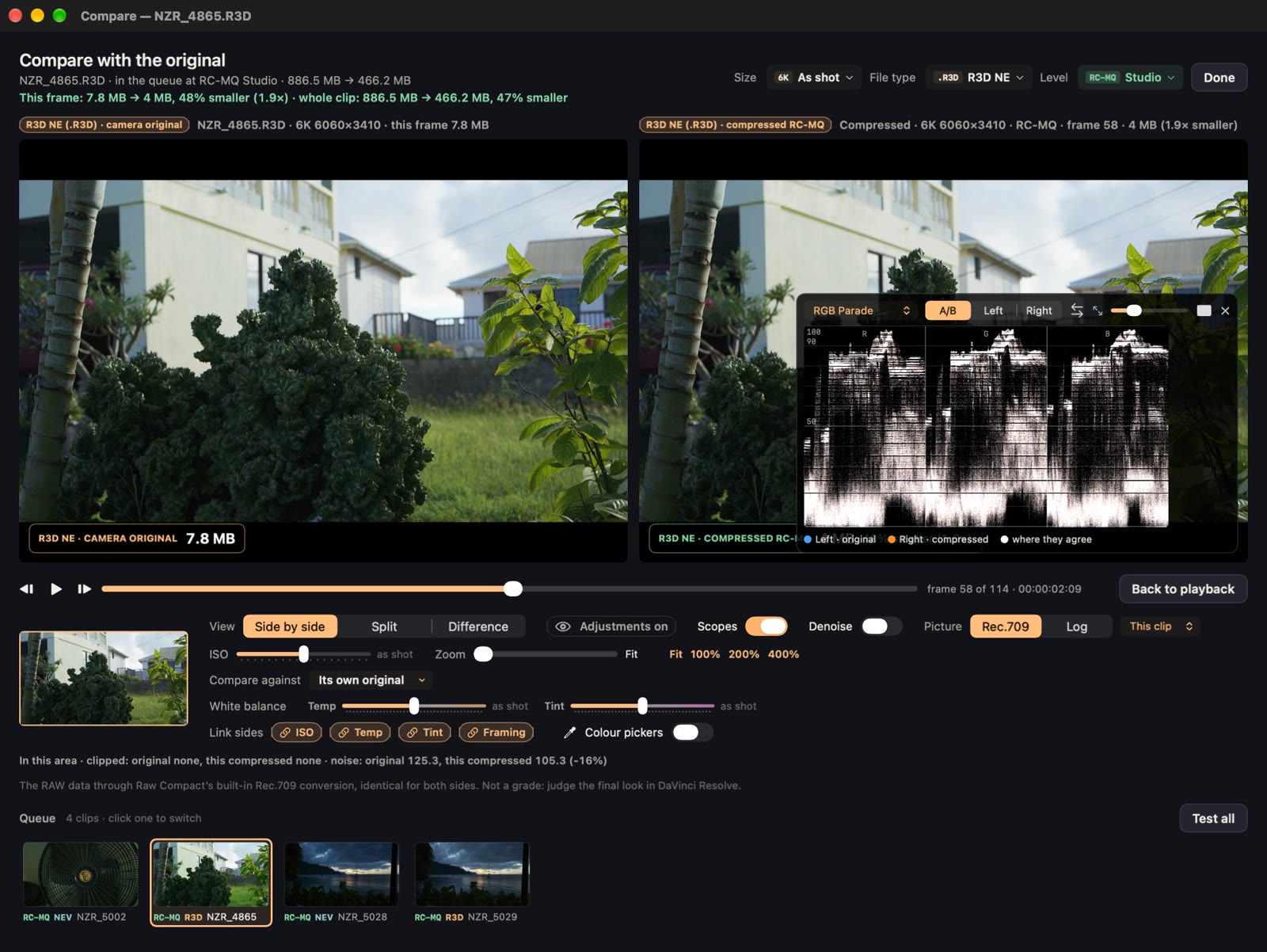This screenshot has width=1267, height=952.
Task: Step back one frame
Action: tap(27, 588)
